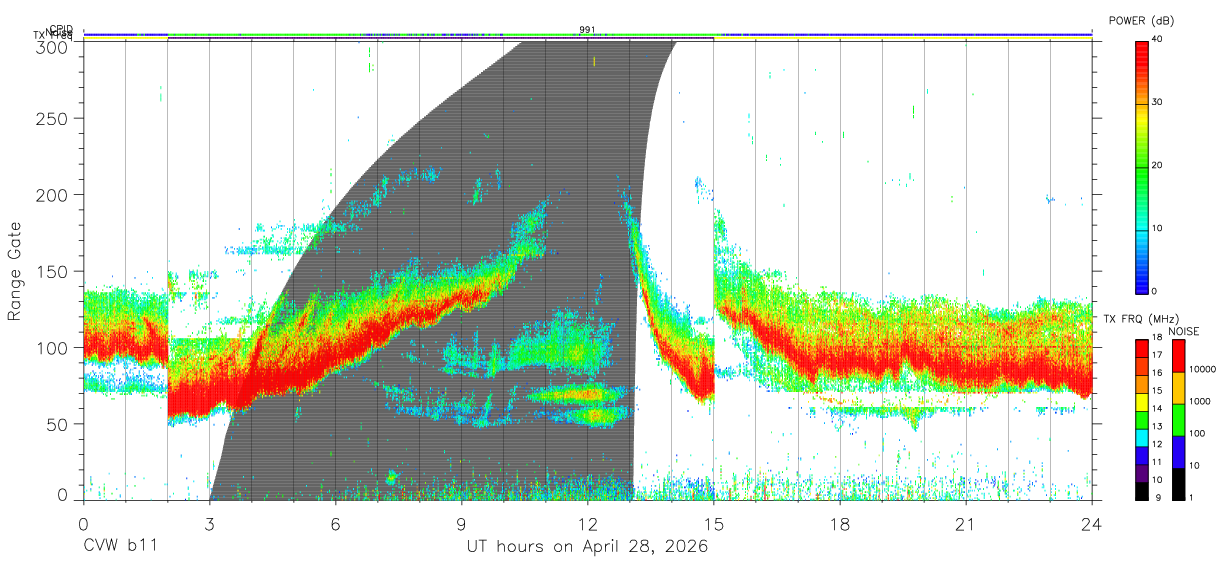Click the 10000 tick on NOISE colorbar

[1204, 370]
